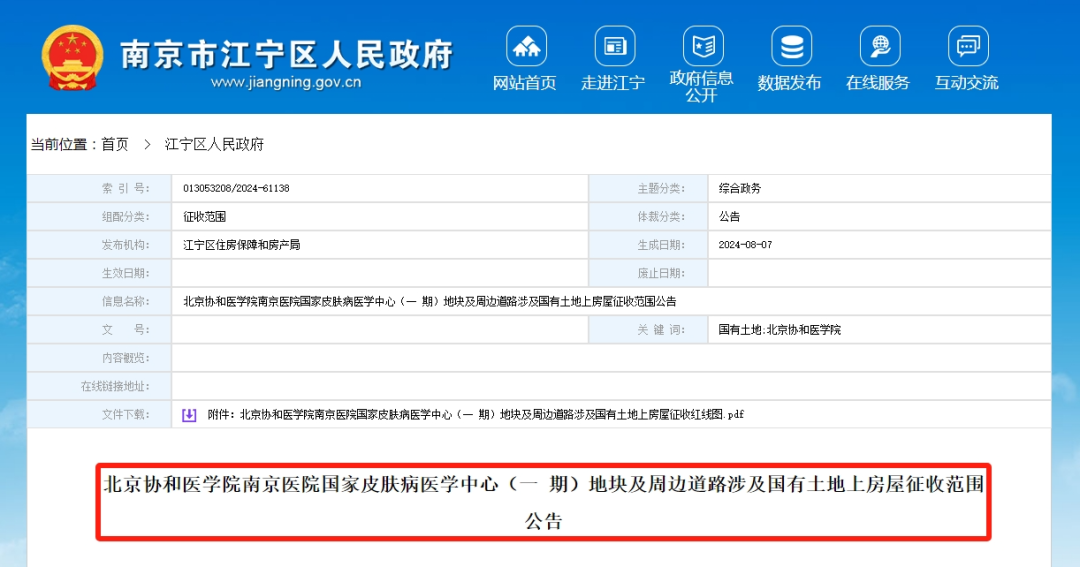The height and width of the screenshot is (567, 1080).
Task: Click the 体裁分类 field label
Action: click(x=661, y=216)
